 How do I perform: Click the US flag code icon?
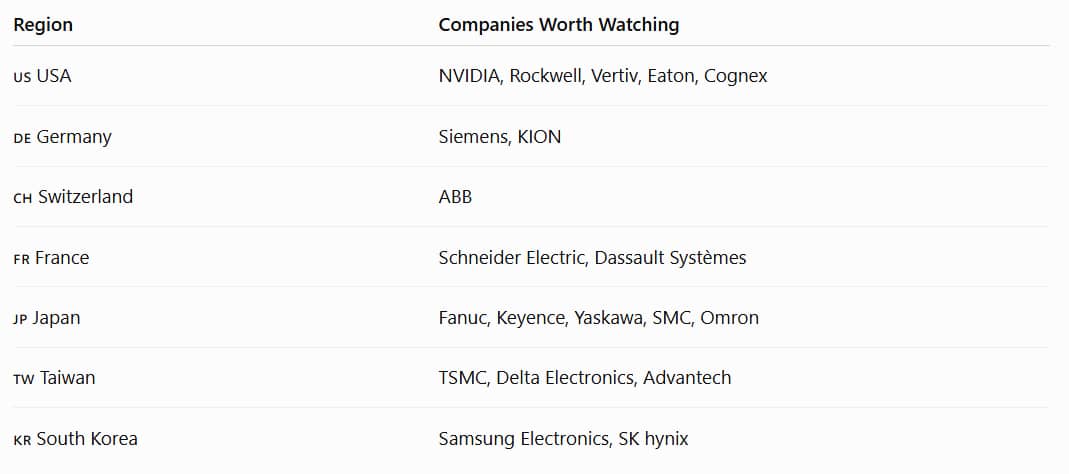click(22, 78)
